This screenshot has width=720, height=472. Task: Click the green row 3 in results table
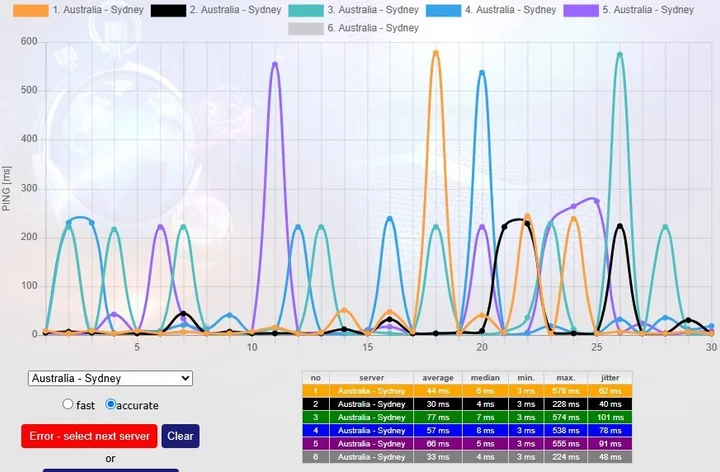click(468, 417)
